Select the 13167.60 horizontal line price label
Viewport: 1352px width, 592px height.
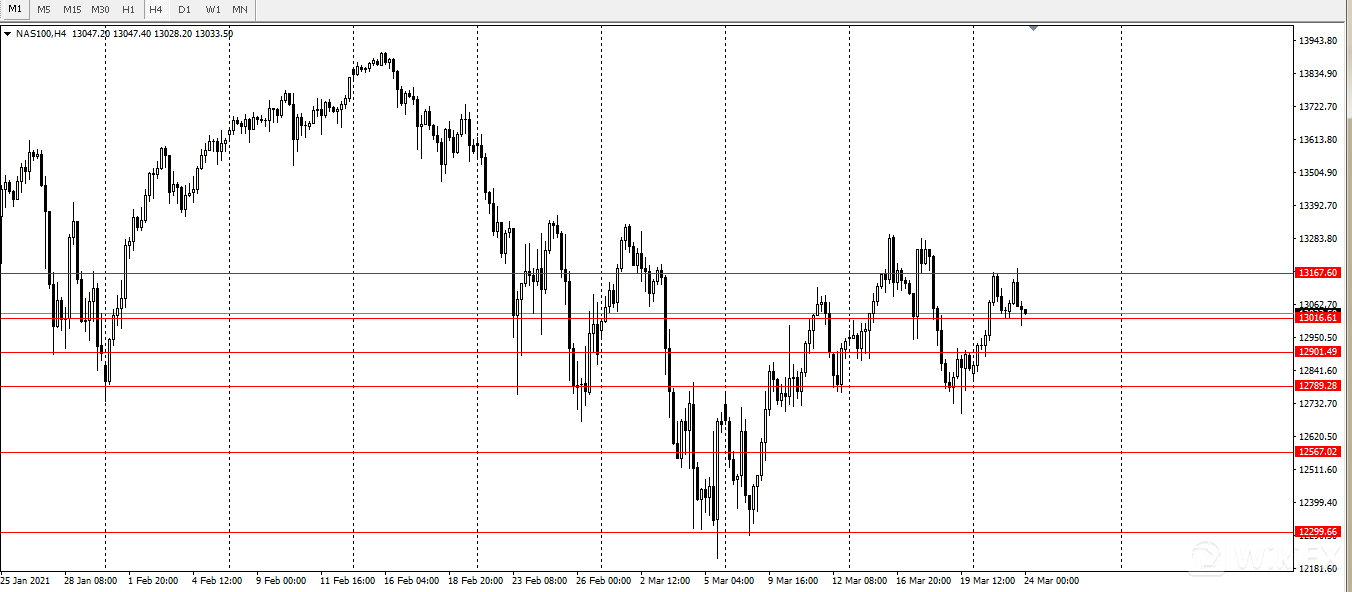1317,273
